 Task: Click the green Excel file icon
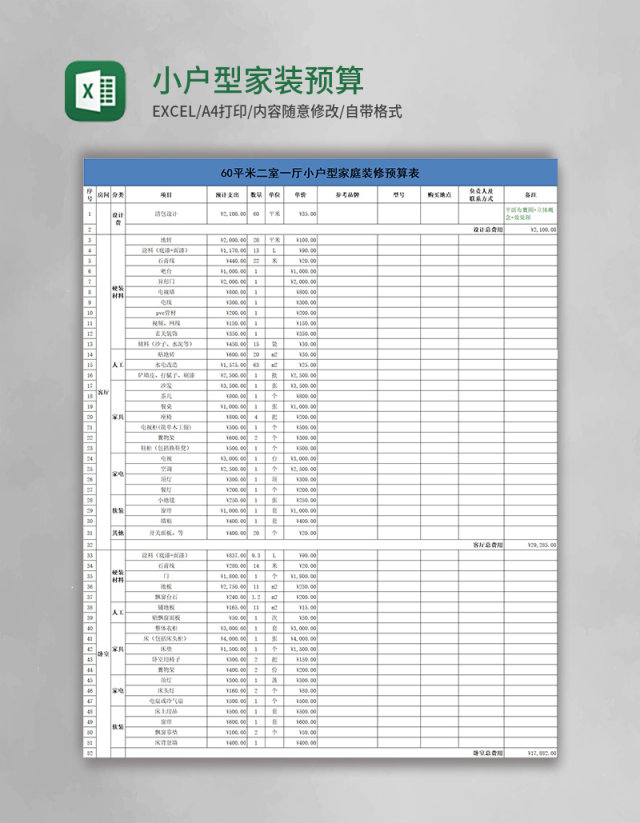95,91
